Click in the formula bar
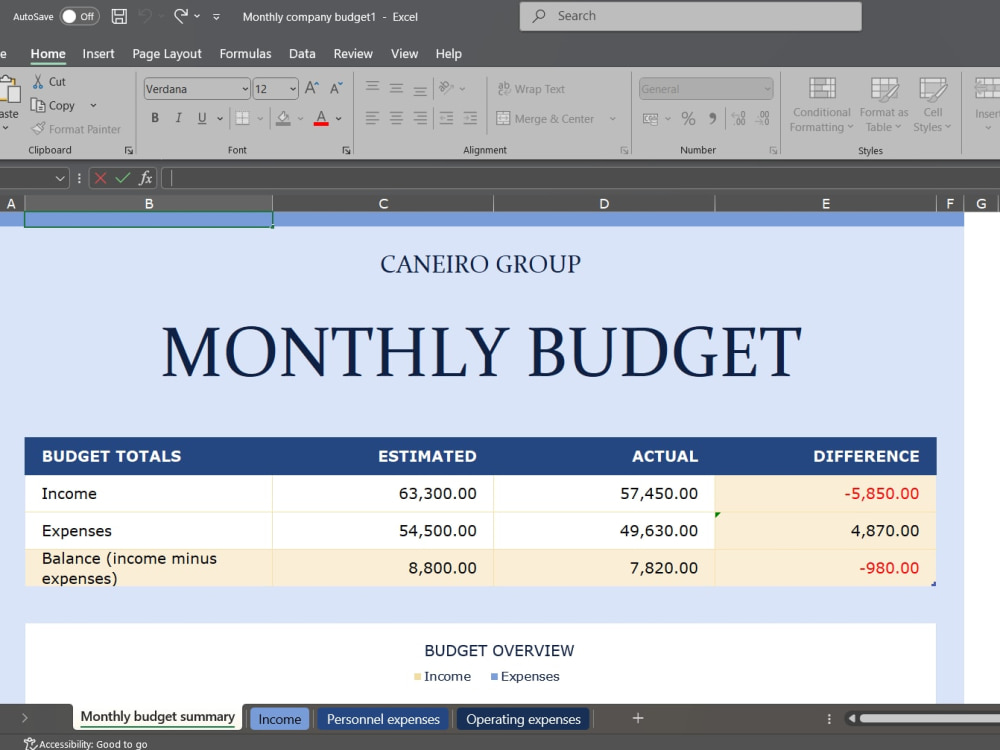Image resolution: width=1000 pixels, height=750 pixels. coord(580,178)
